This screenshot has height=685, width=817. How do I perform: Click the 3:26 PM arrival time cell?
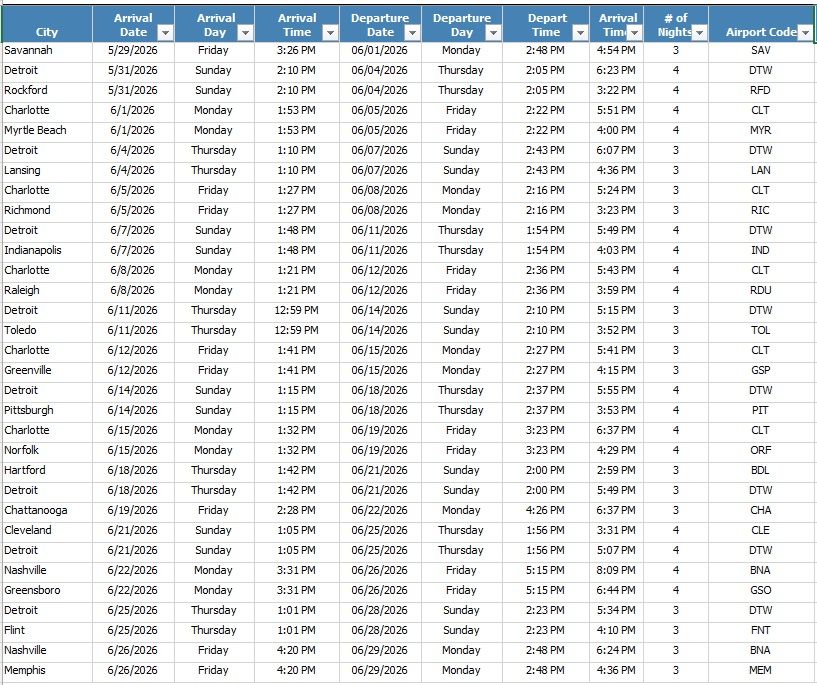point(297,51)
